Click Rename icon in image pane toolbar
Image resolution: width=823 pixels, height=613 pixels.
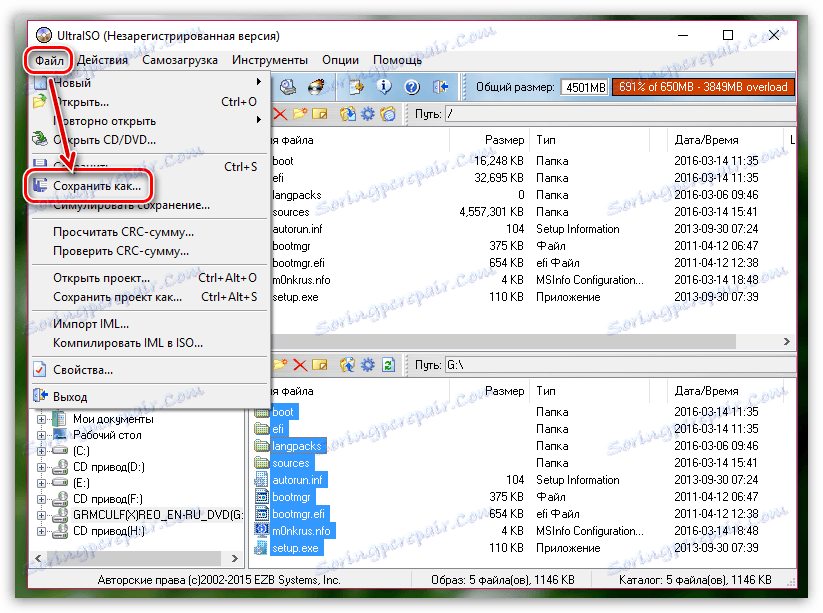(320, 114)
